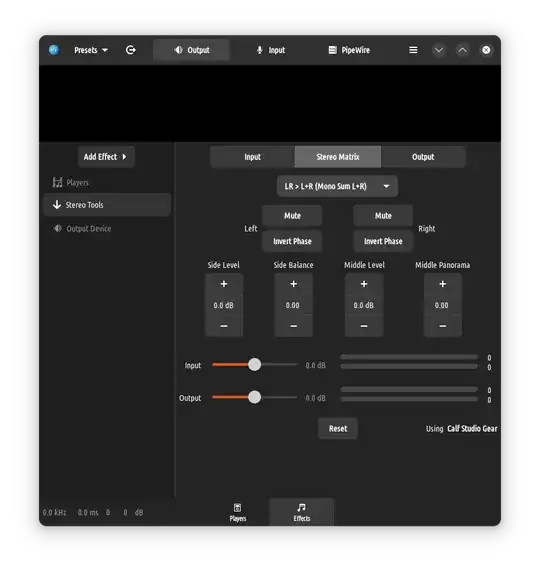Click the dropdown arrow next to Presets
This screenshot has height=569, width=540.
(x=105, y=50)
